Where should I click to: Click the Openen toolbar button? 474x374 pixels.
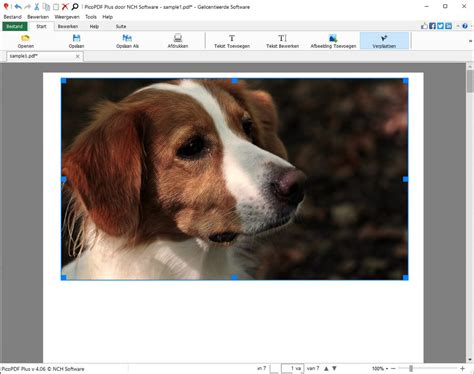coord(26,41)
